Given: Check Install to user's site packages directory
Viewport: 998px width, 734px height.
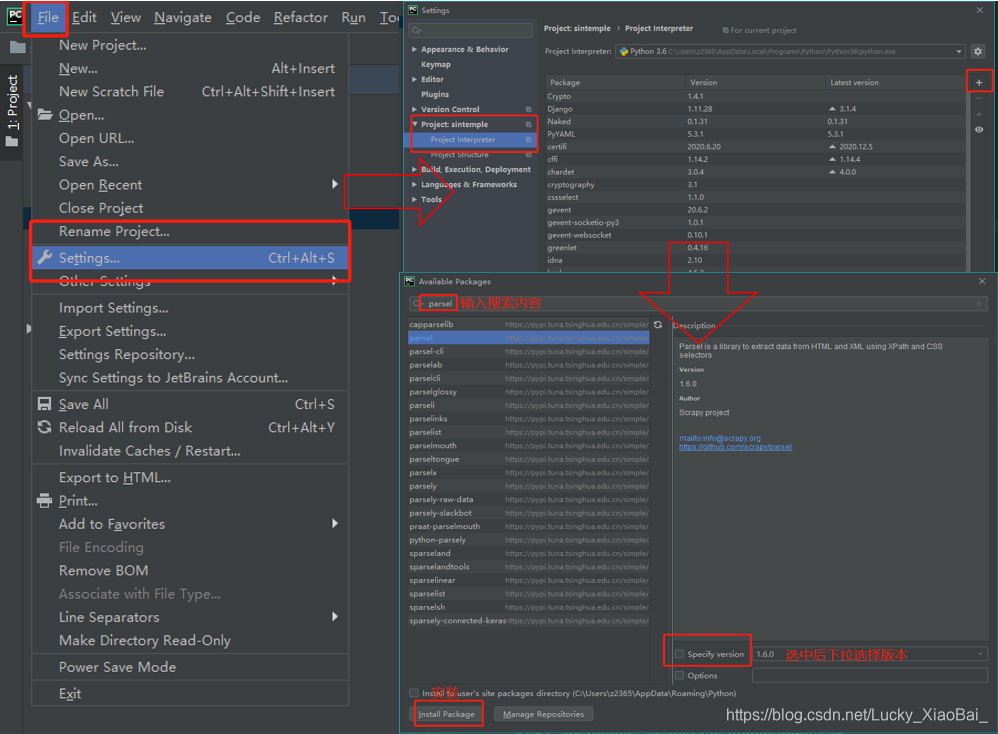Looking at the screenshot, I should tap(414, 693).
